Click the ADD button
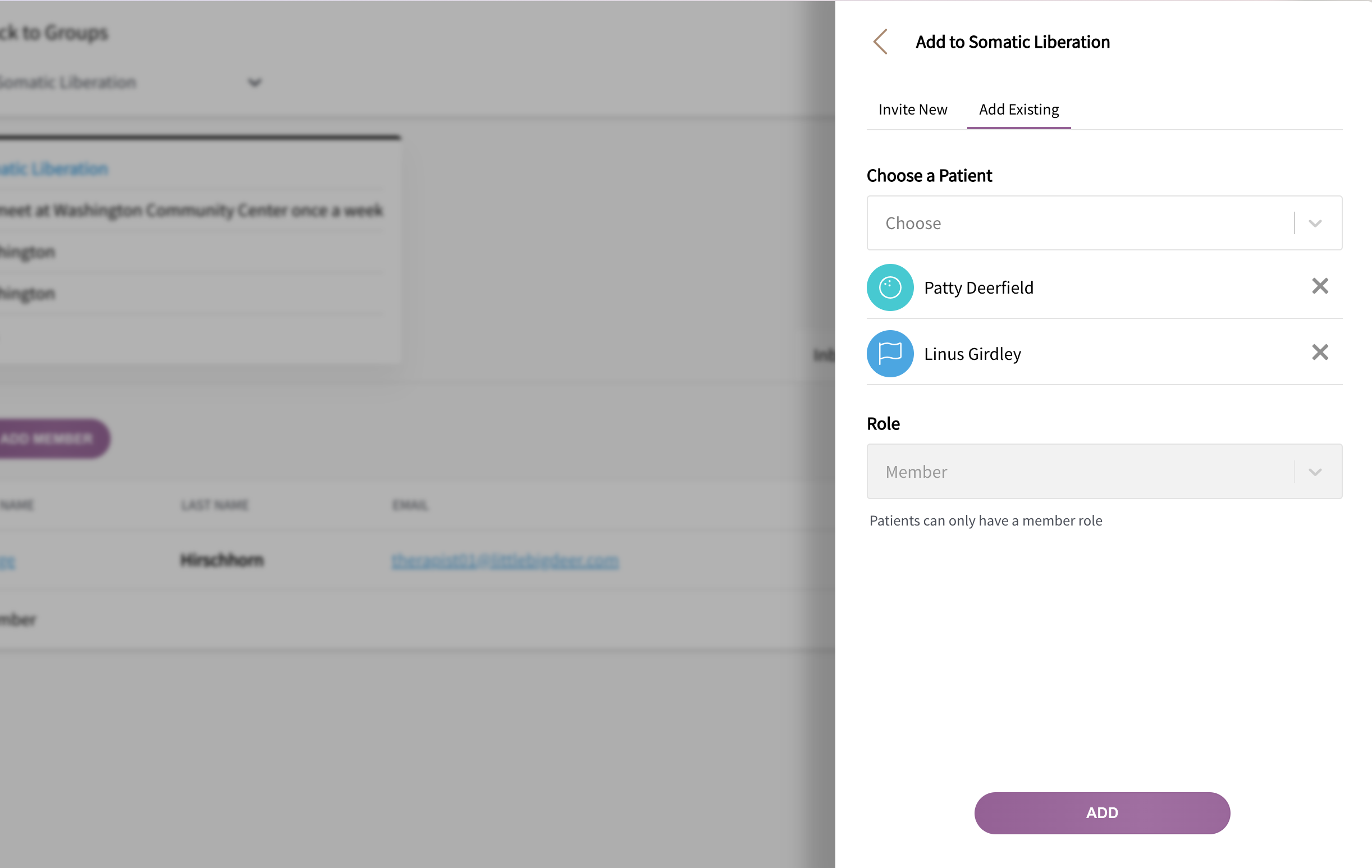 [1102, 812]
